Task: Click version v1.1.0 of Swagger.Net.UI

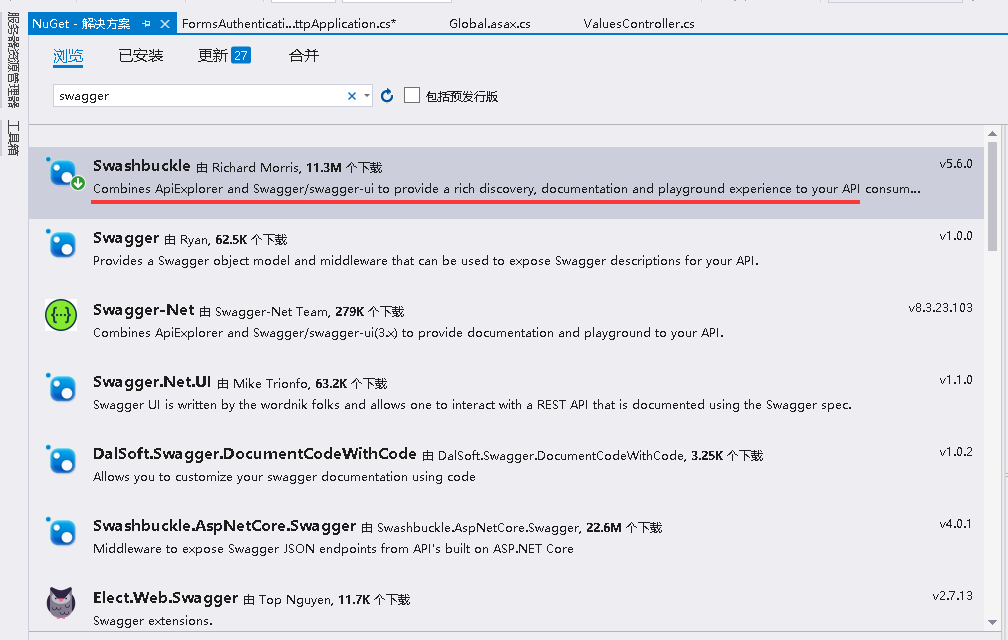Action: 955,380
